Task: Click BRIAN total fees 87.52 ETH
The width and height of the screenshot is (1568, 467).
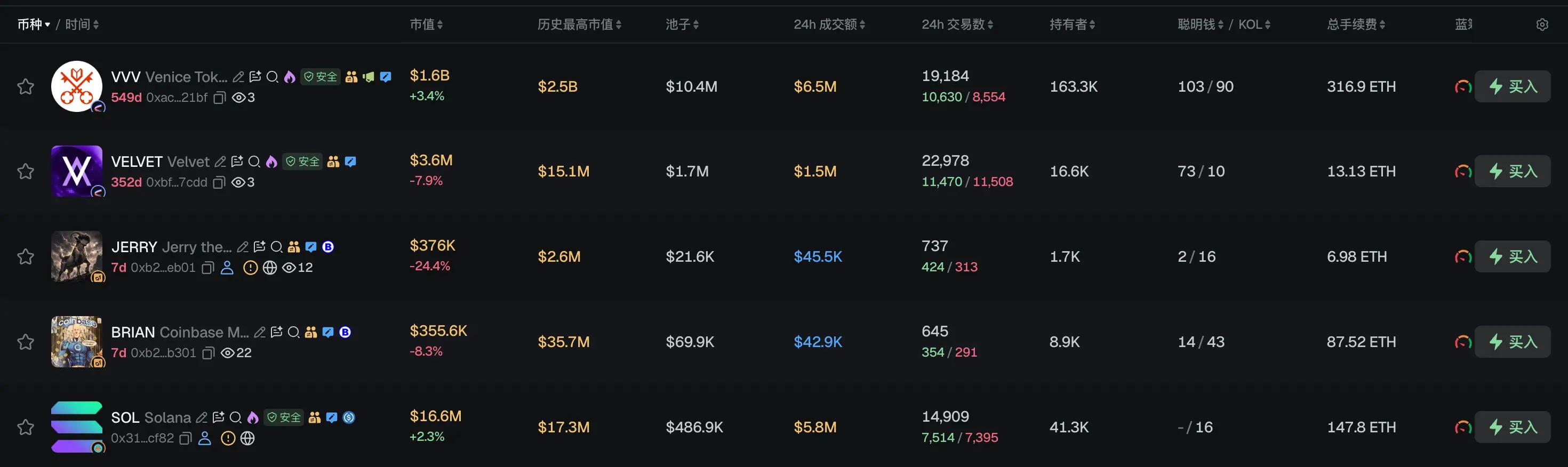Action: coord(1362,342)
